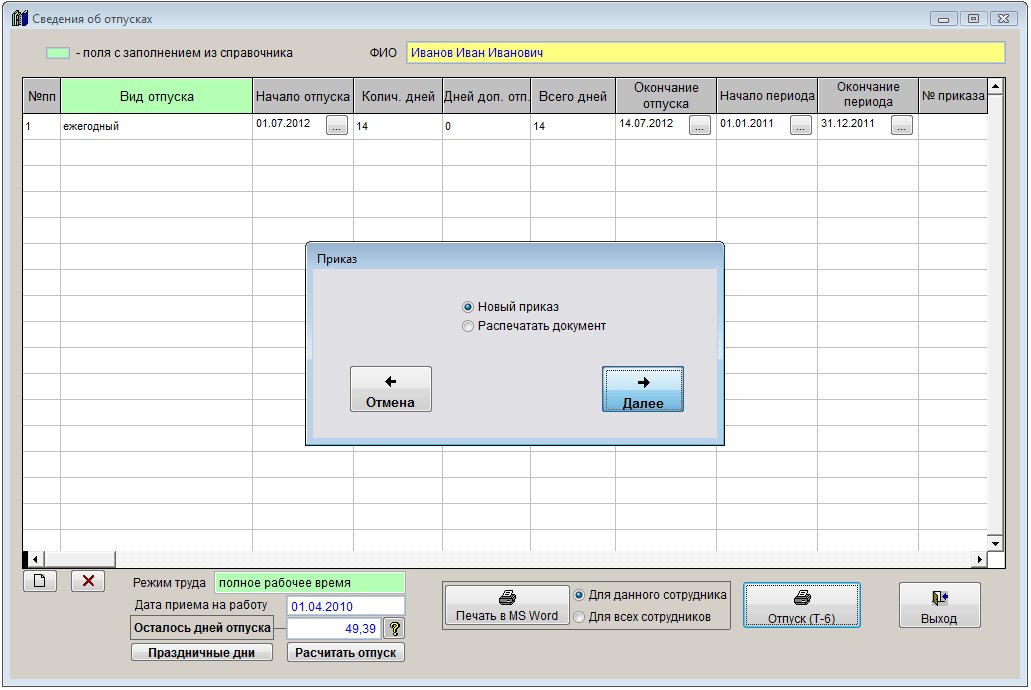The image size is (1031, 690).
Task: Open date picker for Начало отпуска cell
Action: [x=337, y=126]
